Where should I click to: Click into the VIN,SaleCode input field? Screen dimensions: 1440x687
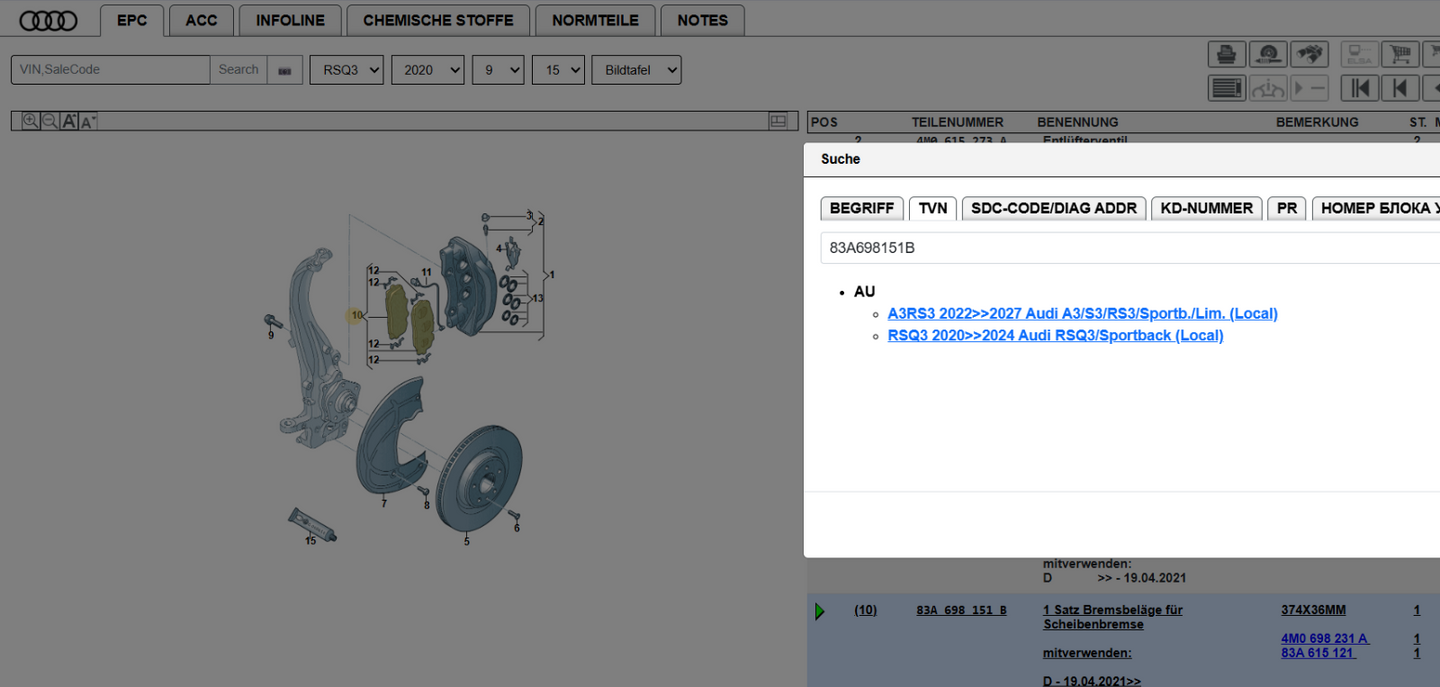point(110,70)
